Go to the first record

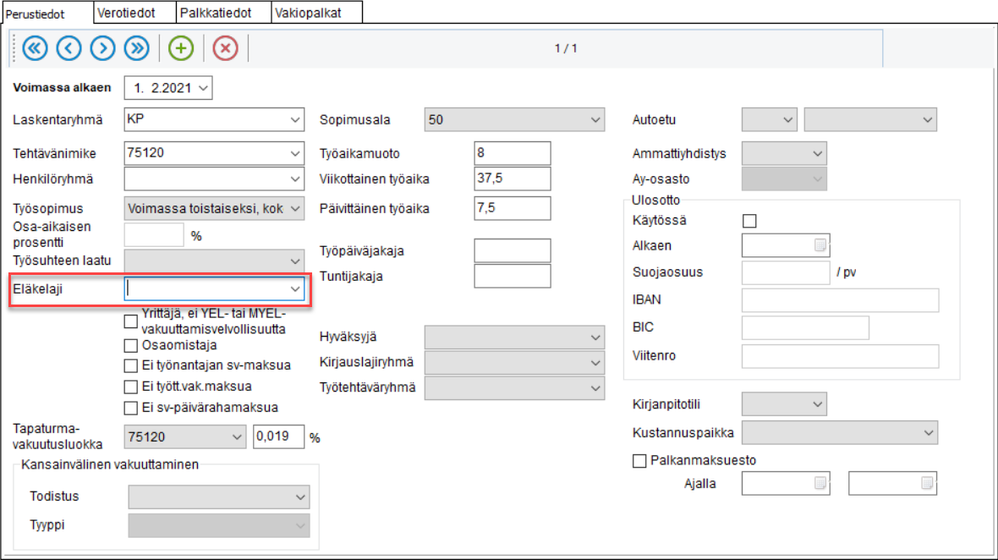35,48
